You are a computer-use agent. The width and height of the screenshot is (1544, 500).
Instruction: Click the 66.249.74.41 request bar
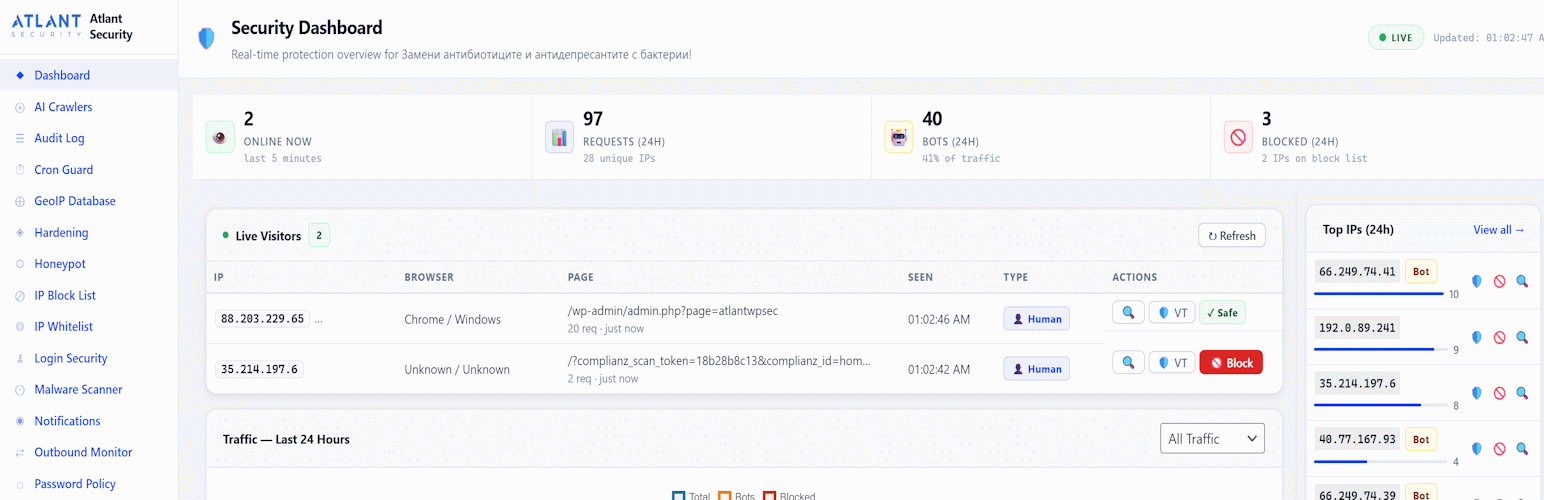pos(1379,294)
